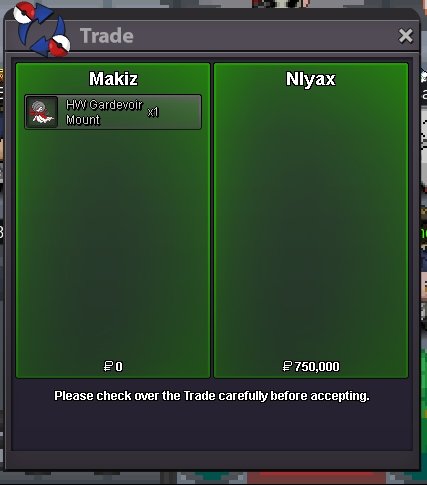Click the x1 quantity on Gardevoir Mount
Image resolution: width=427 pixels, height=485 pixels.
point(153,112)
